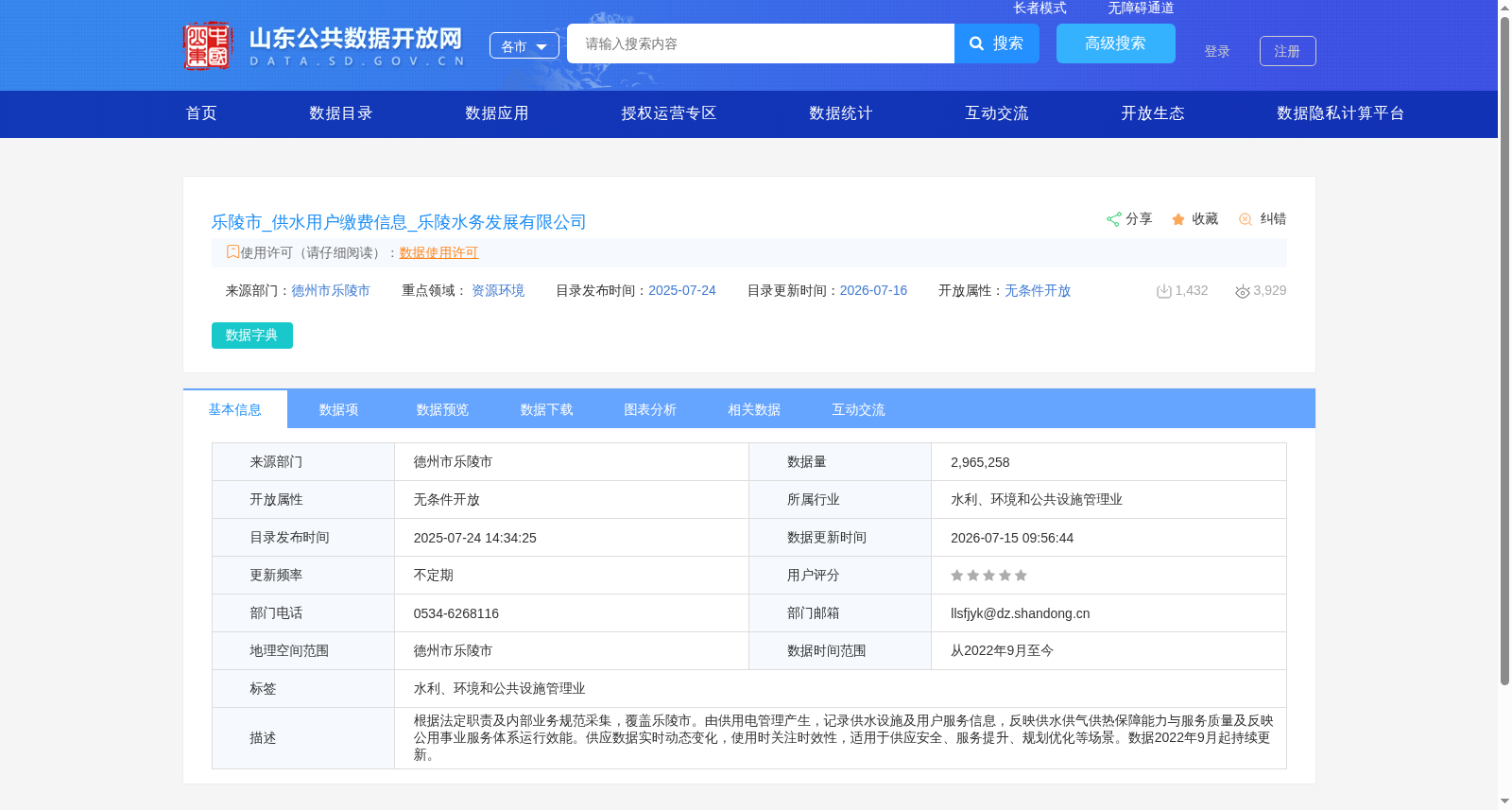
Task: Click the 登录 login link
Action: click(x=1217, y=51)
